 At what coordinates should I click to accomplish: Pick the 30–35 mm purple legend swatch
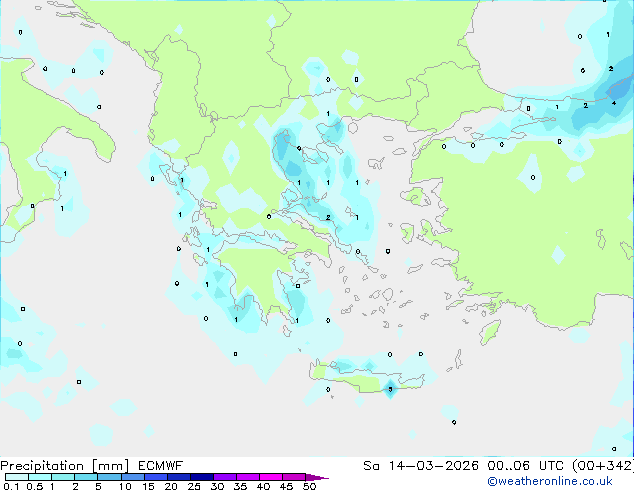coord(224,477)
